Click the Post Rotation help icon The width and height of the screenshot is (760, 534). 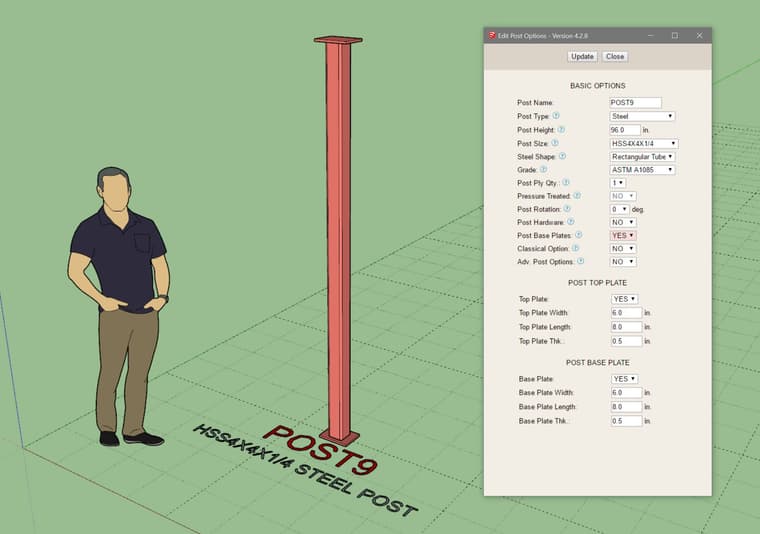[x=567, y=209]
